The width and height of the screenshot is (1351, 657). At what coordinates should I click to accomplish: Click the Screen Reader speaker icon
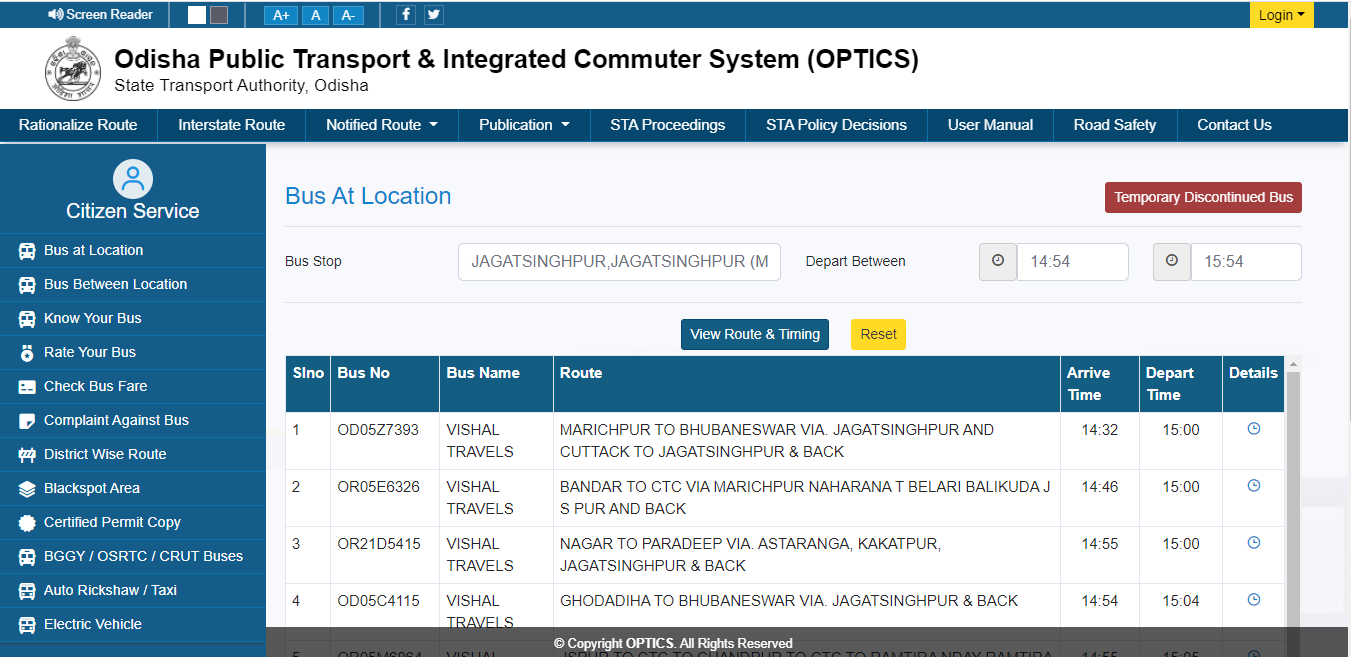point(55,15)
